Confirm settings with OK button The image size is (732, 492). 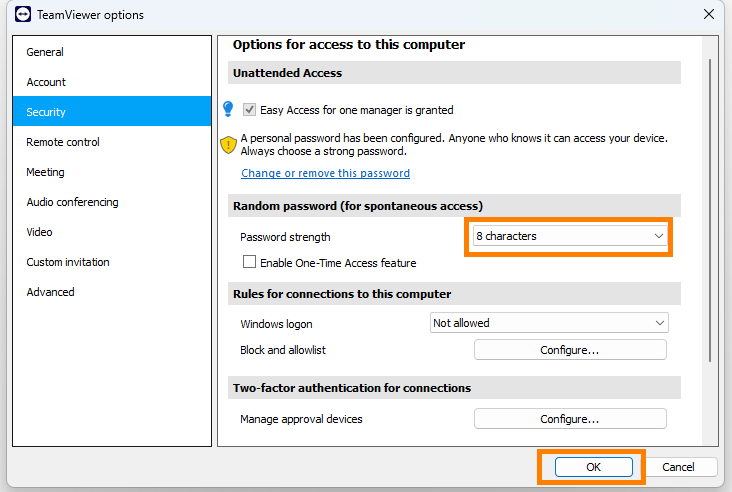[593, 467]
